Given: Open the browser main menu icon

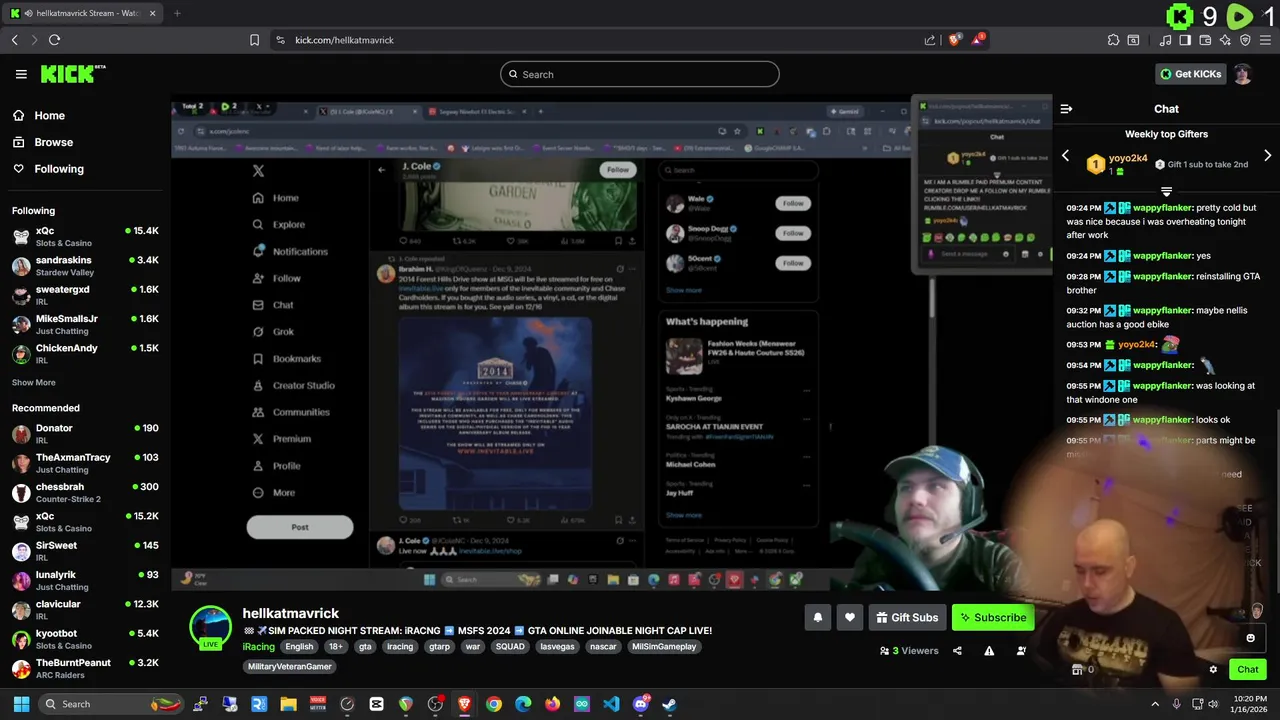Looking at the screenshot, I should click(1265, 40).
